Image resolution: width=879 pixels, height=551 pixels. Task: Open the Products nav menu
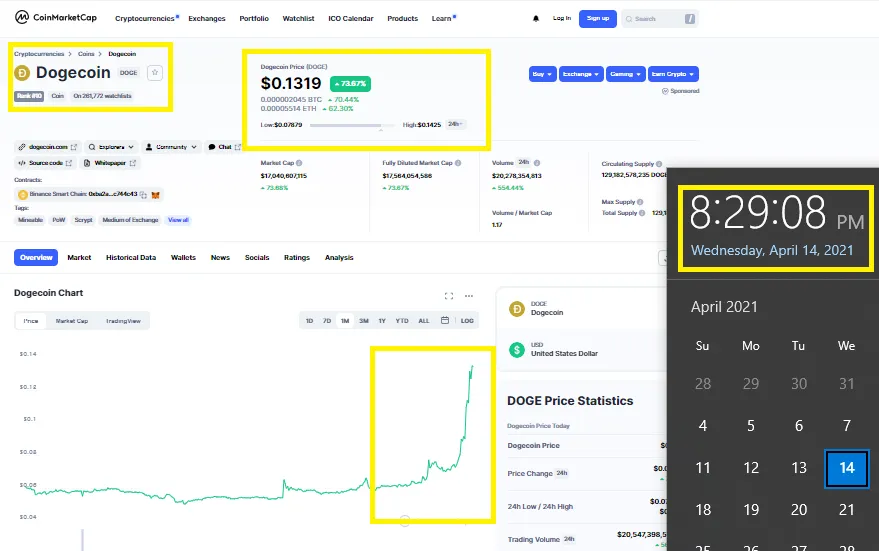point(403,18)
